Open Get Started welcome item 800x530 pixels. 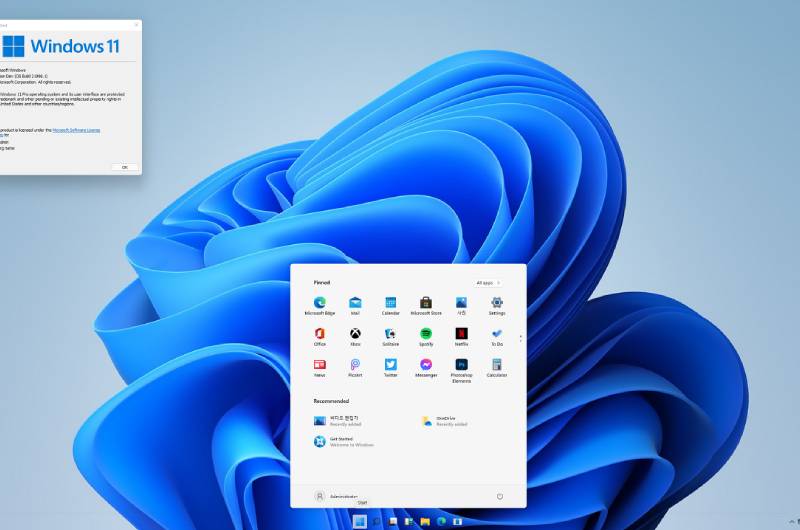pos(344,442)
